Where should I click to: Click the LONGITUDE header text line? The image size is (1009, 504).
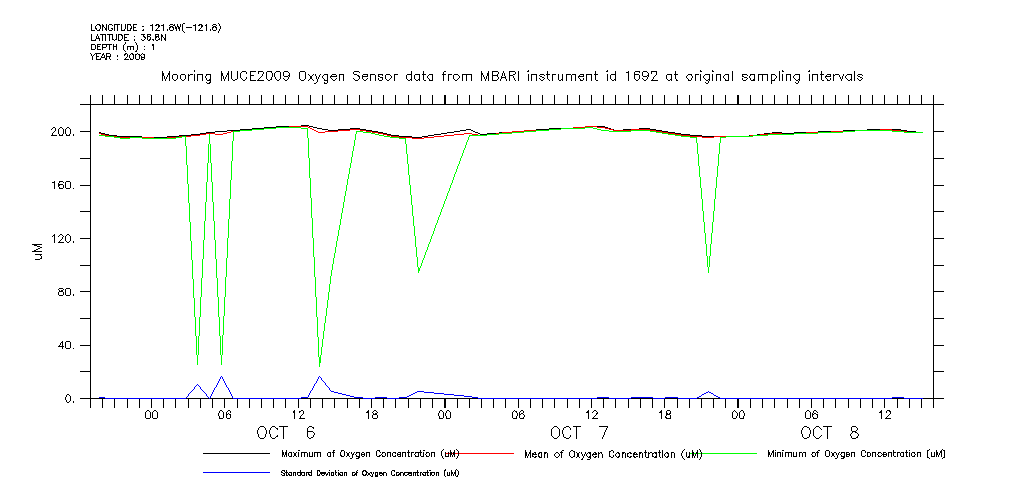155,27
